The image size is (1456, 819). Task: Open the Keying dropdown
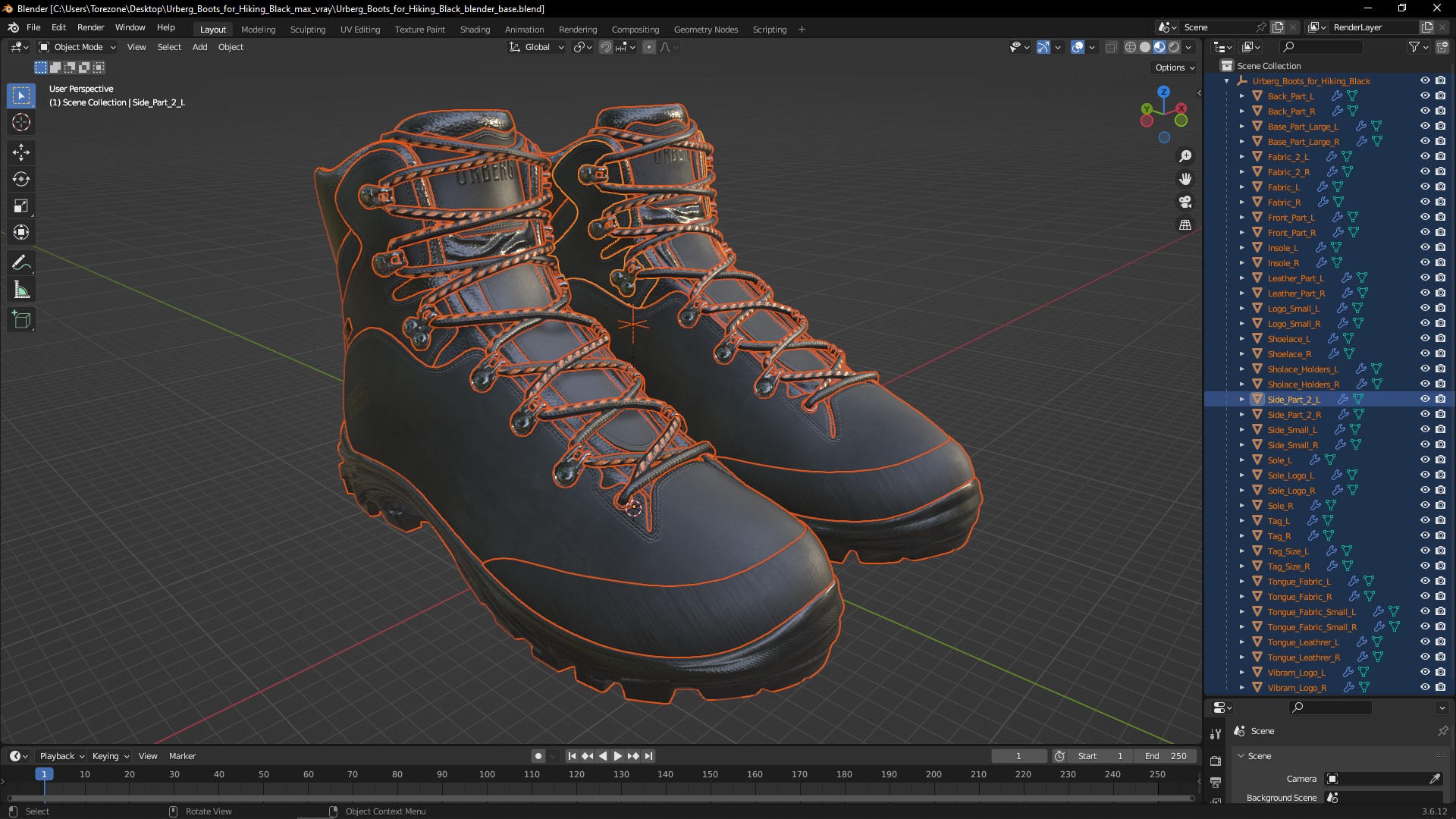(110, 756)
